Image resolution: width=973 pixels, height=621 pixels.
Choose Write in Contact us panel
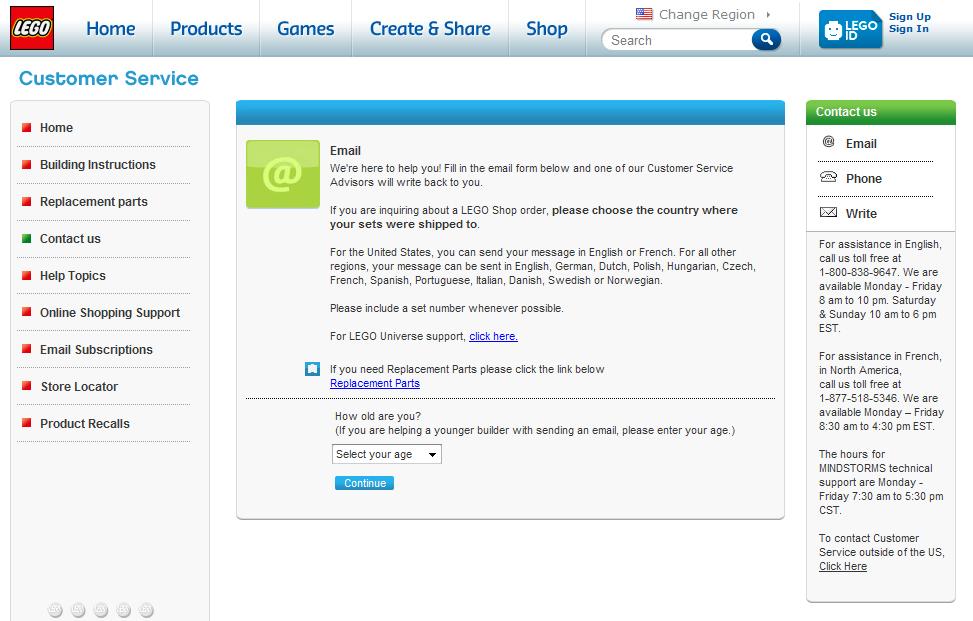pos(861,213)
